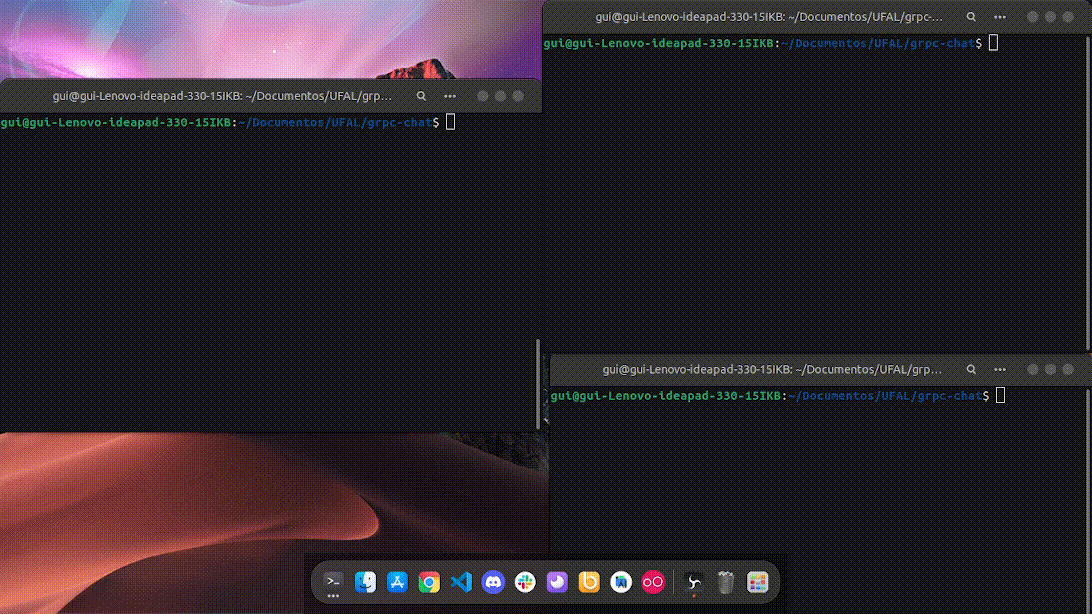Open the purple moon app in dock
This screenshot has height=614, width=1092.
pos(557,582)
